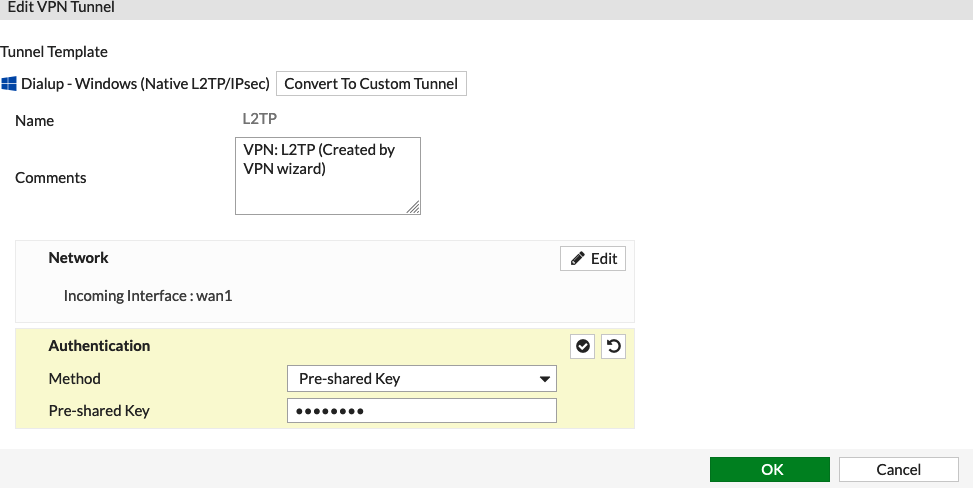
Task: Dismiss the dialog with the Cancel button
Action: [x=899, y=469]
